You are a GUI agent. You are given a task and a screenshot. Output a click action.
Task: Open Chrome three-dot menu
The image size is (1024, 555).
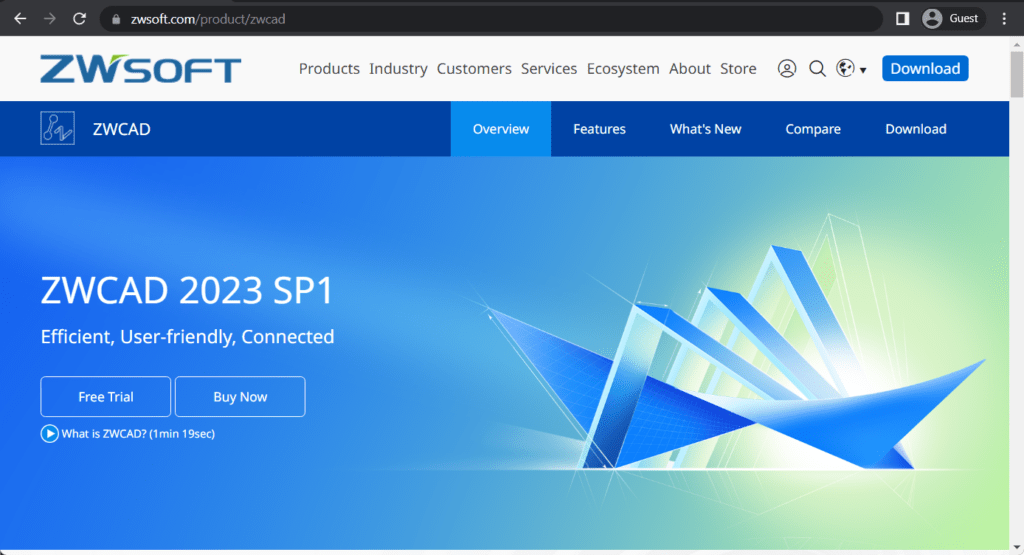coord(1004,18)
